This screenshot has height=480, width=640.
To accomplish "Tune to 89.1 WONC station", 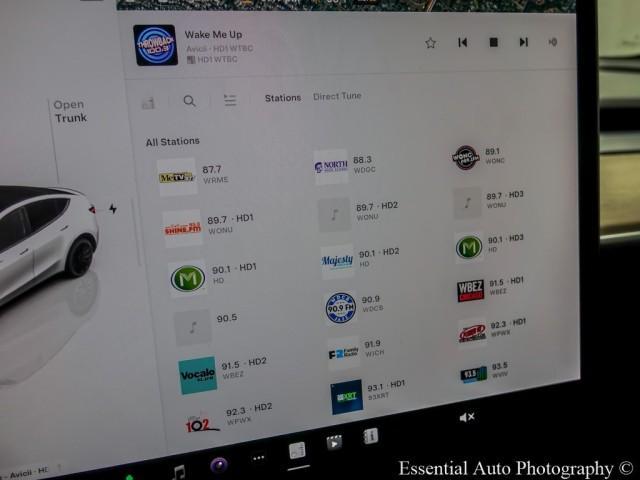I will (x=478, y=157).
